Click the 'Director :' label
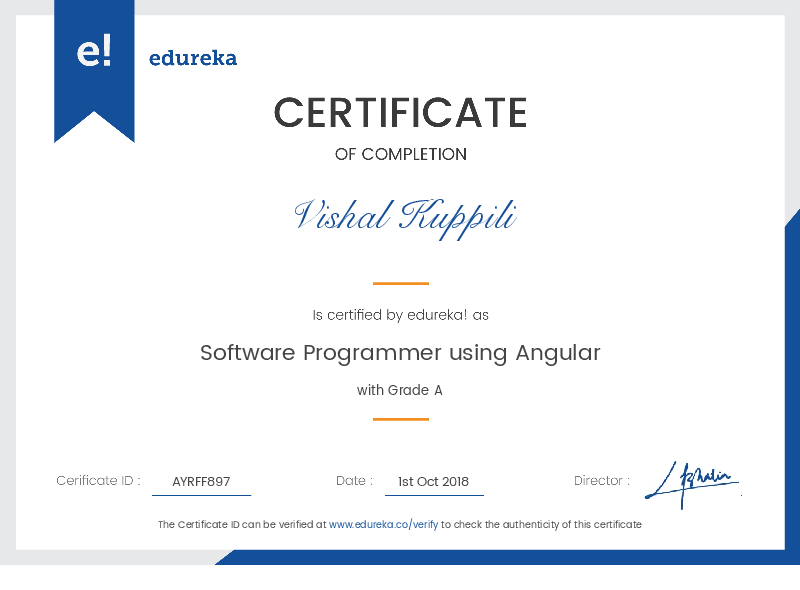The width and height of the screenshot is (800, 590). tap(602, 481)
